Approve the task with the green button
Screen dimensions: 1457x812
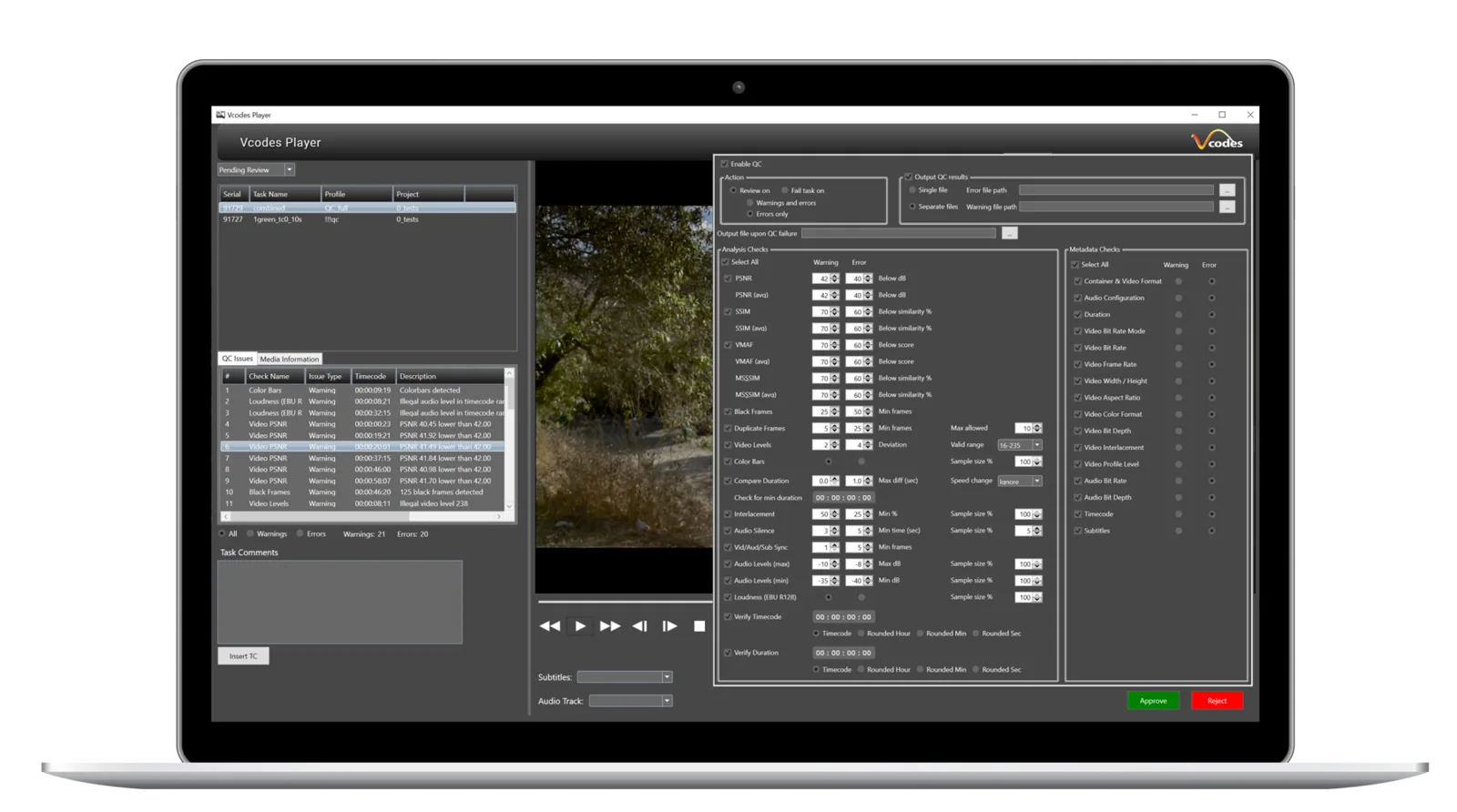click(1153, 701)
